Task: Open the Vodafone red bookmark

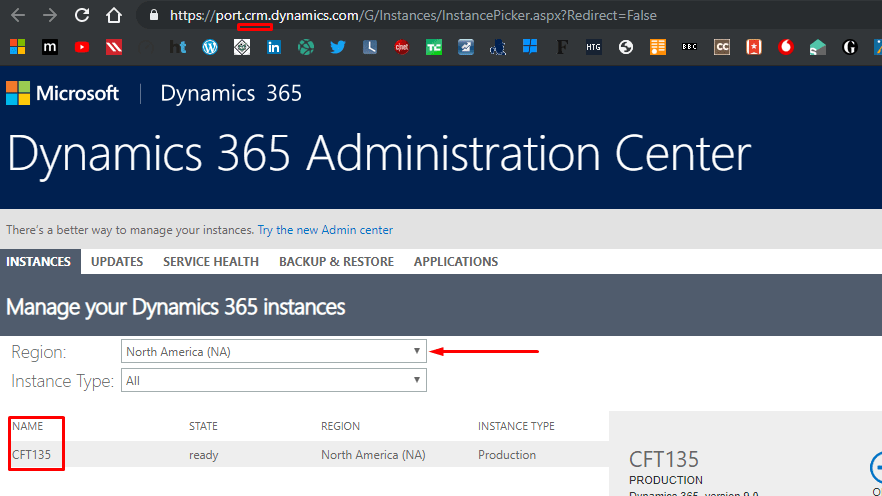Action: coord(786,47)
